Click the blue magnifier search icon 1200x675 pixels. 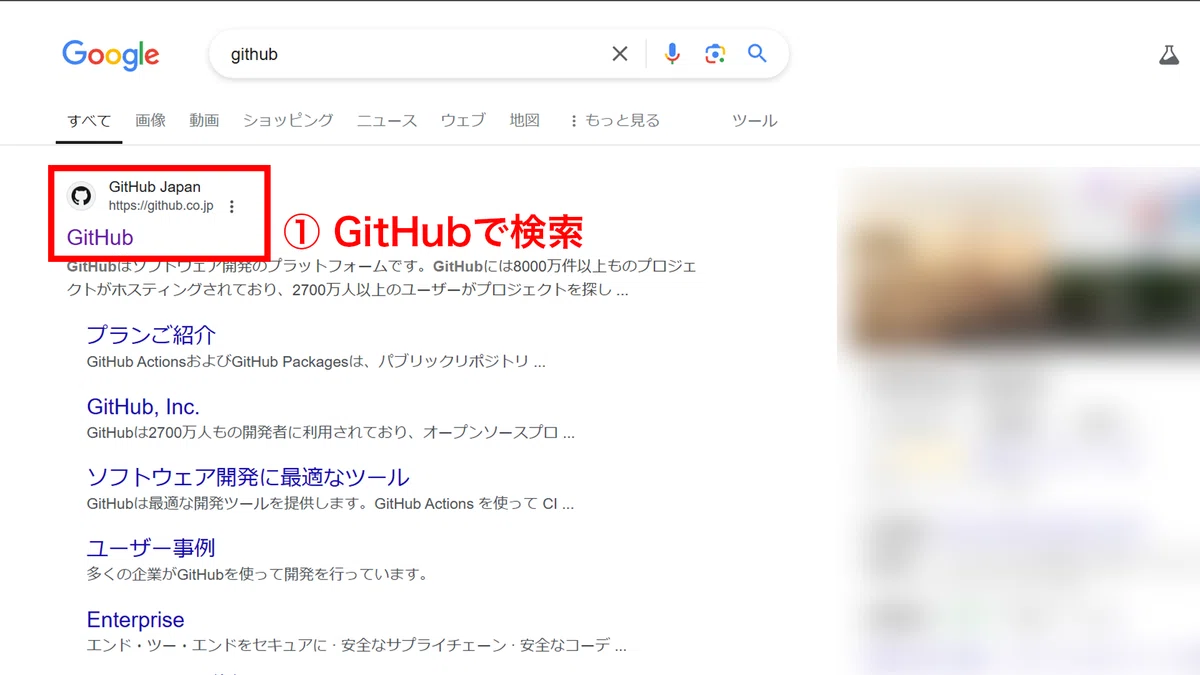click(x=757, y=54)
